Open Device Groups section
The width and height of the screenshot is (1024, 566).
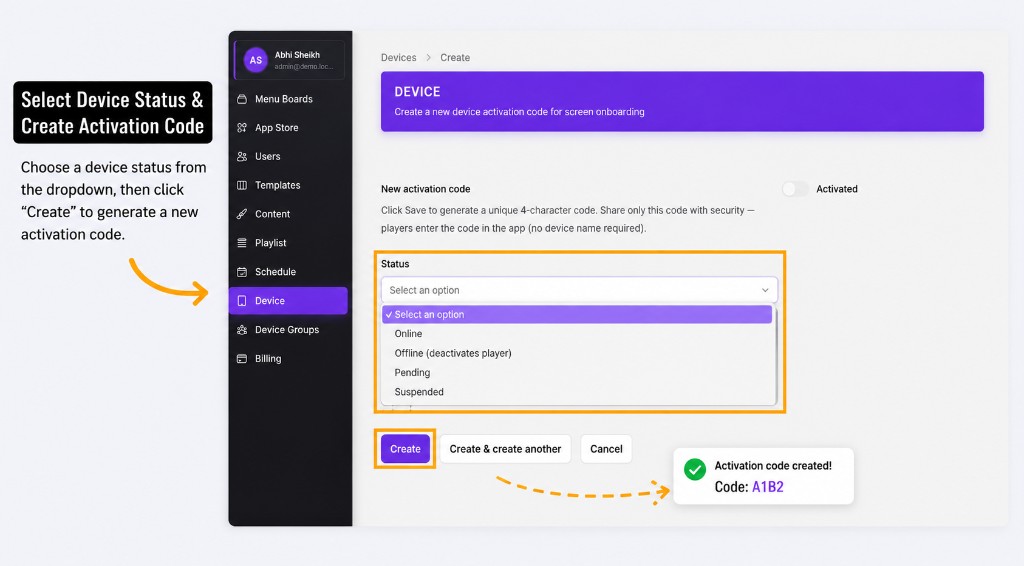pyautogui.click(x=288, y=330)
